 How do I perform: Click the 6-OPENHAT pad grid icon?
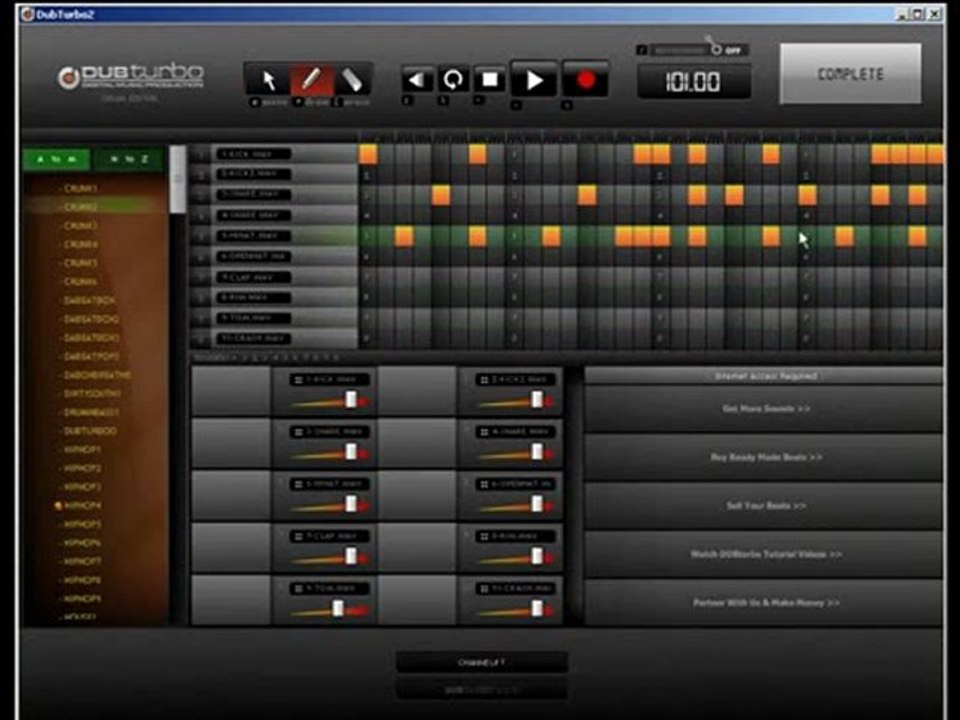pyautogui.click(x=484, y=484)
